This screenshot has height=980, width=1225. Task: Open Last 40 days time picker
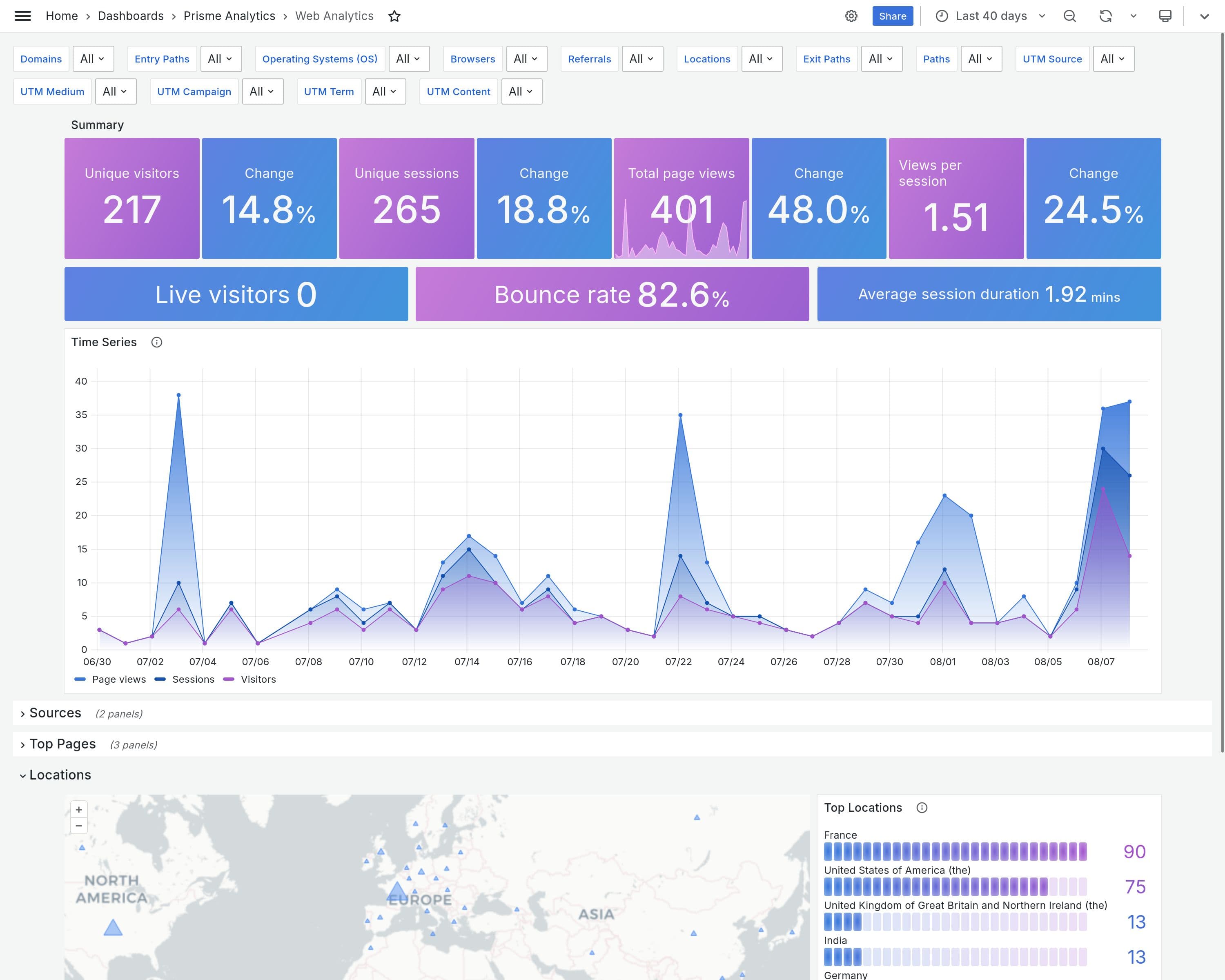(990, 16)
